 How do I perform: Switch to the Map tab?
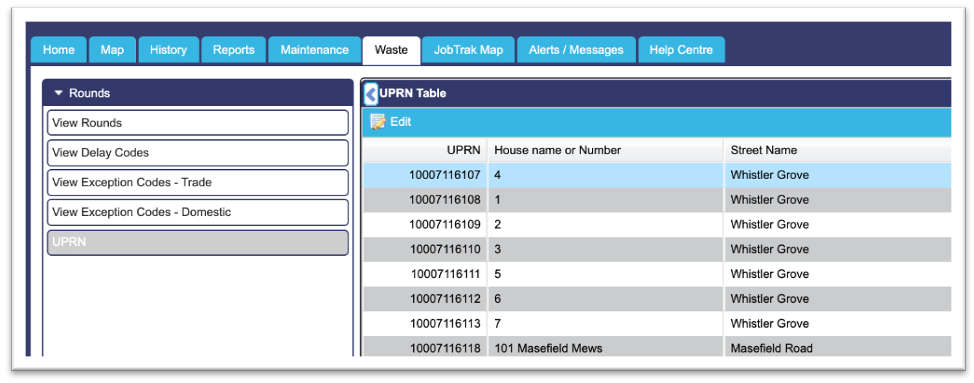(112, 50)
